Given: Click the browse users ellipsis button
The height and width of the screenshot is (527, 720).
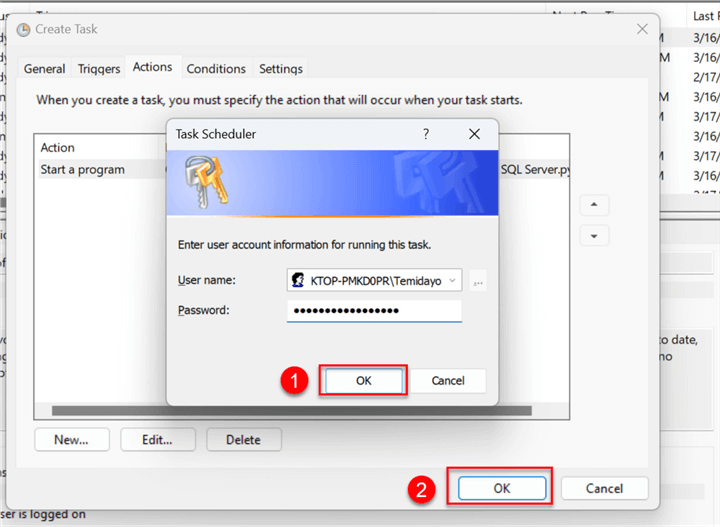Looking at the screenshot, I should (478, 281).
